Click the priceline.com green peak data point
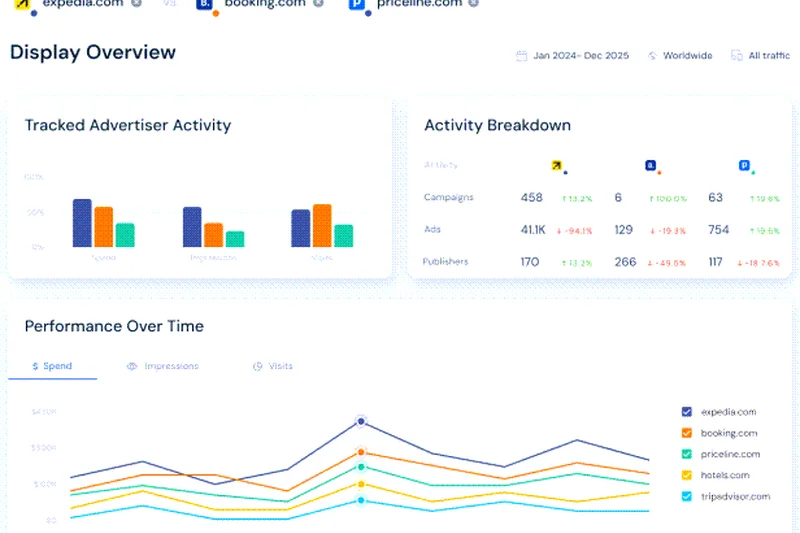This screenshot has height=533, width=800. pos(361,467)
